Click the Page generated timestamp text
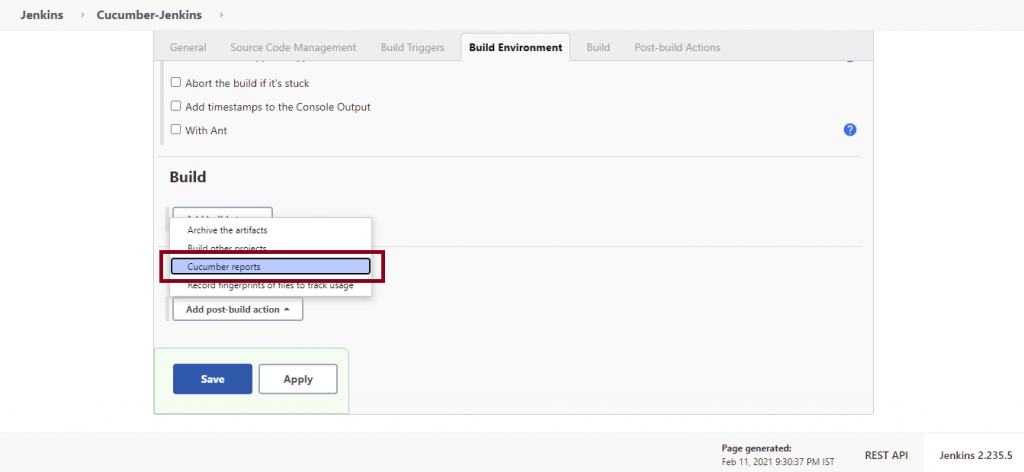 point(778,455)
